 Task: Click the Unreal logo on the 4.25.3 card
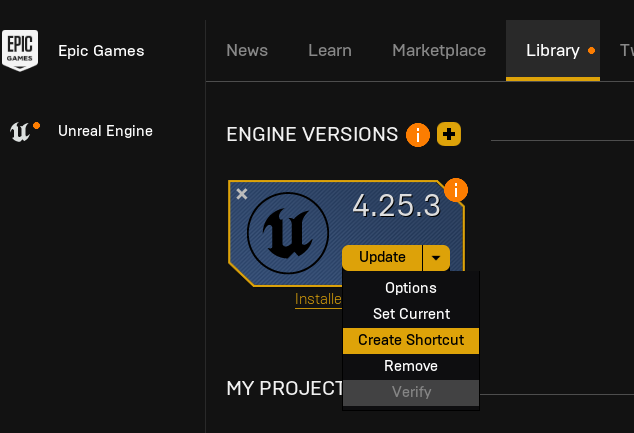point(288,233)
